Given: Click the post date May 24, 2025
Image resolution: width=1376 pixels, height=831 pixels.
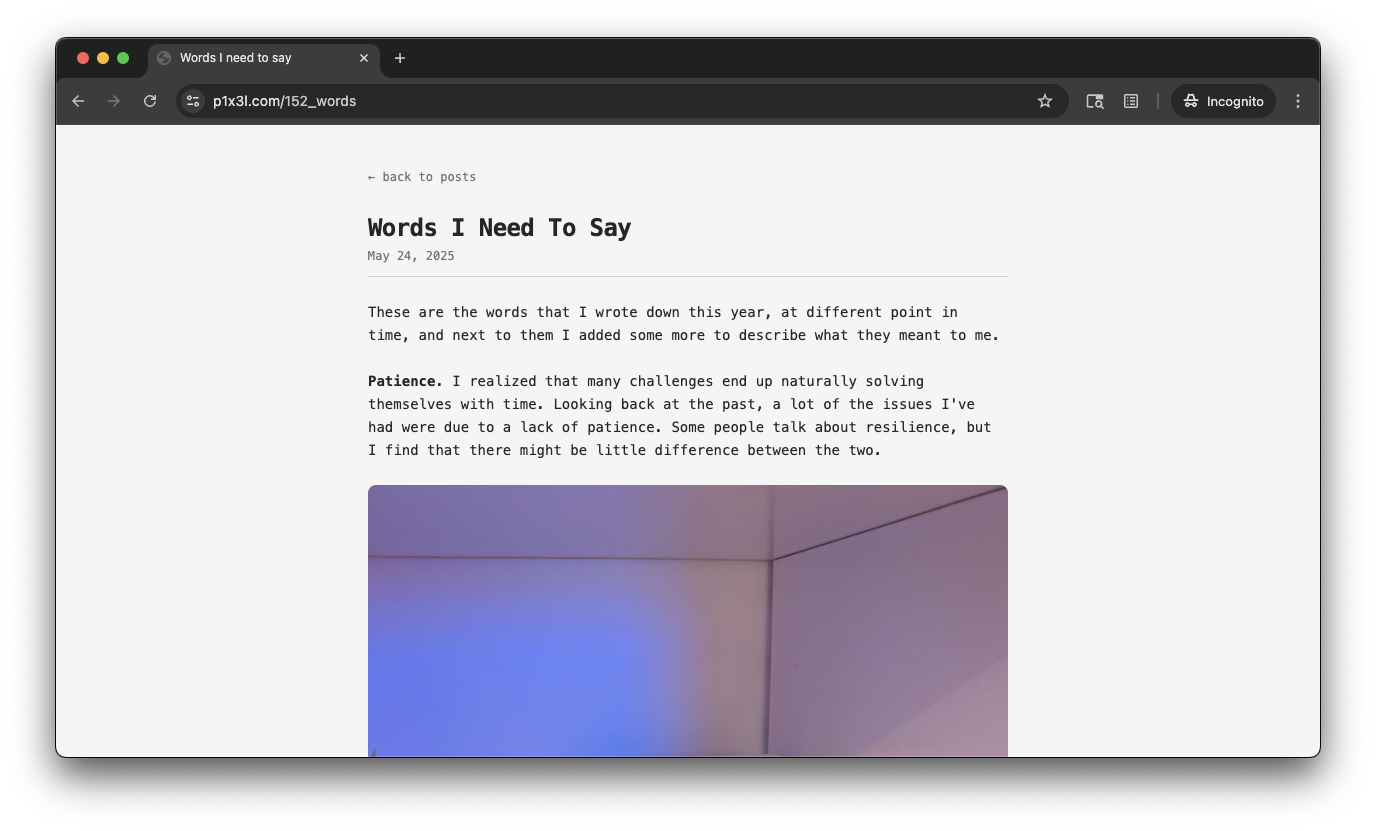Looking at the screenshot, I should [x=411, y=256].
